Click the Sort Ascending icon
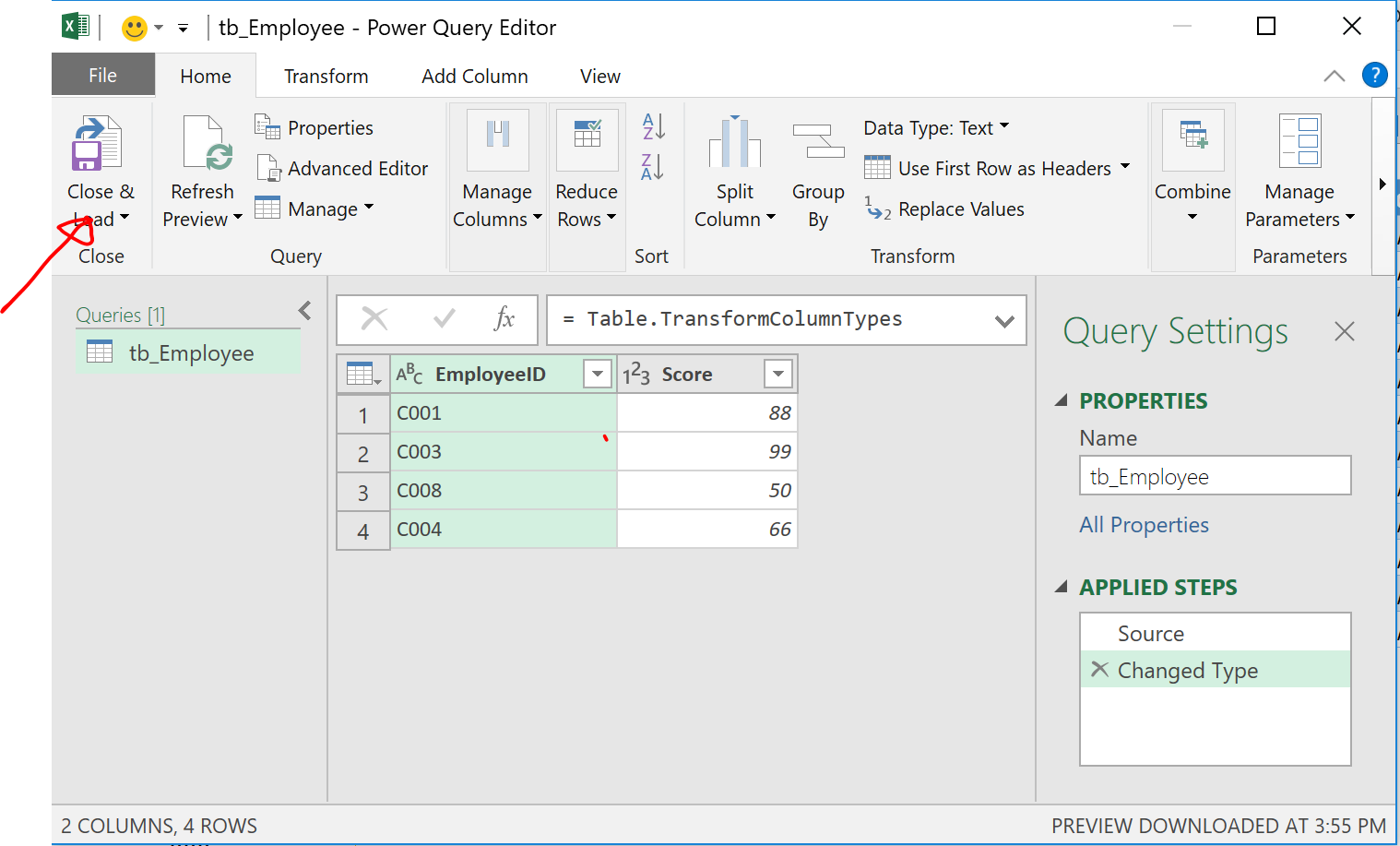The height and width of the screenshot is (846, 1400). [653, 126]
